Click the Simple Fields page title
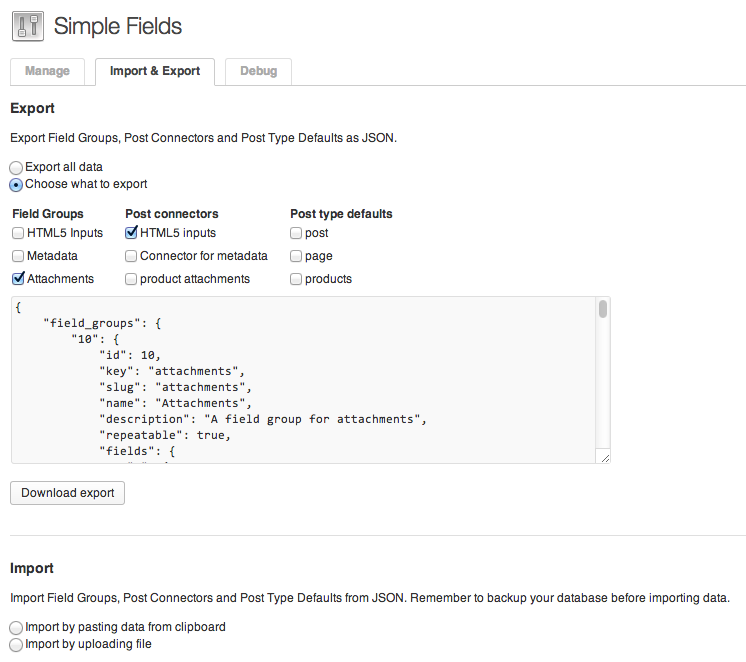746x662 pixels. pyautogui.click(x=118, y=26)
